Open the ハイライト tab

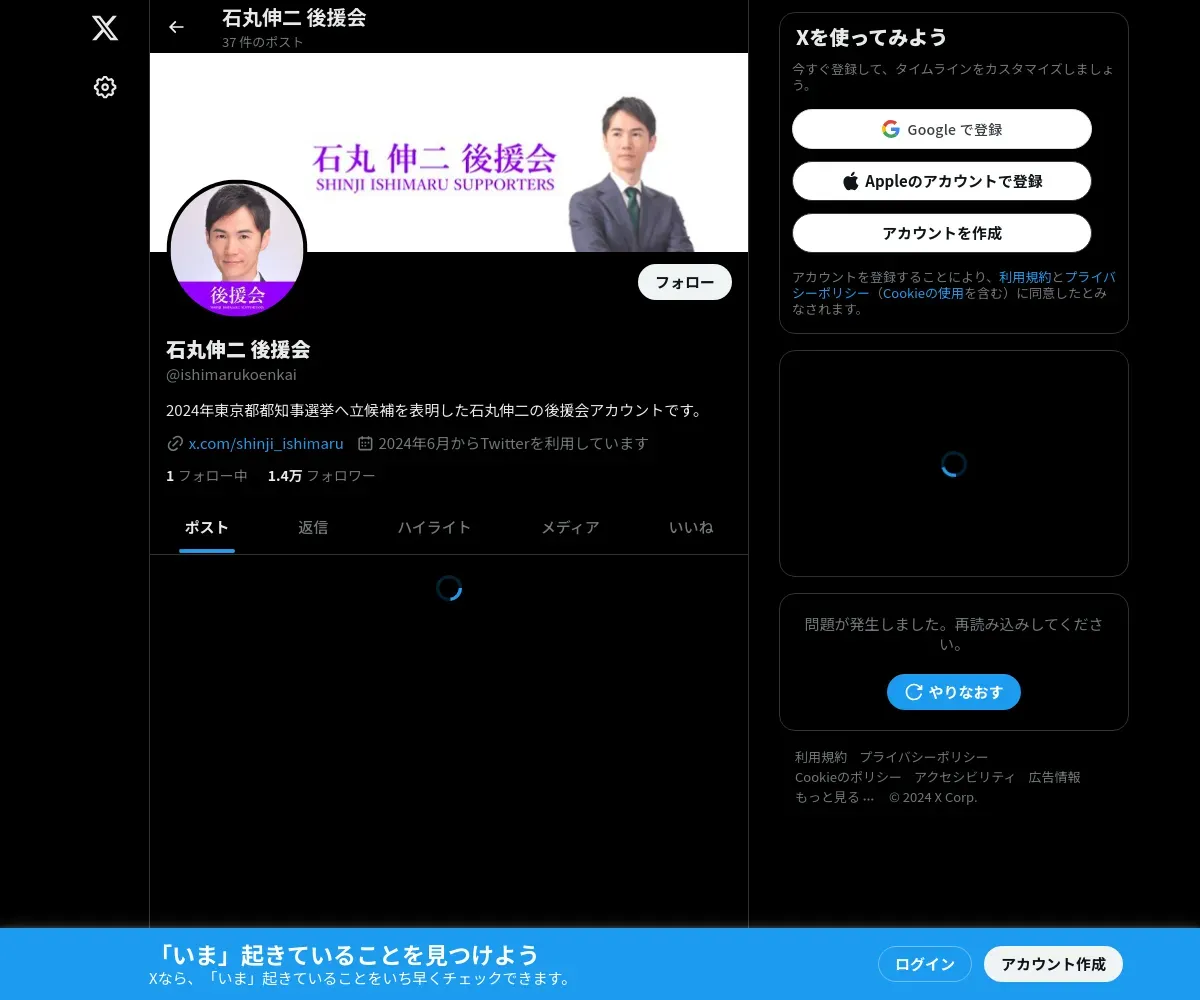(x=434, y=528)
